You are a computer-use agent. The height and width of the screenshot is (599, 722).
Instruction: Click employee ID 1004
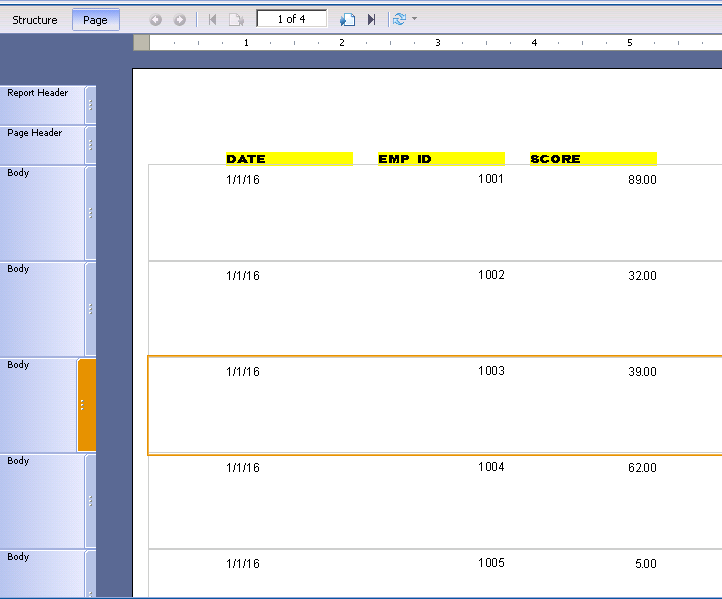click(x=491, y=467)
